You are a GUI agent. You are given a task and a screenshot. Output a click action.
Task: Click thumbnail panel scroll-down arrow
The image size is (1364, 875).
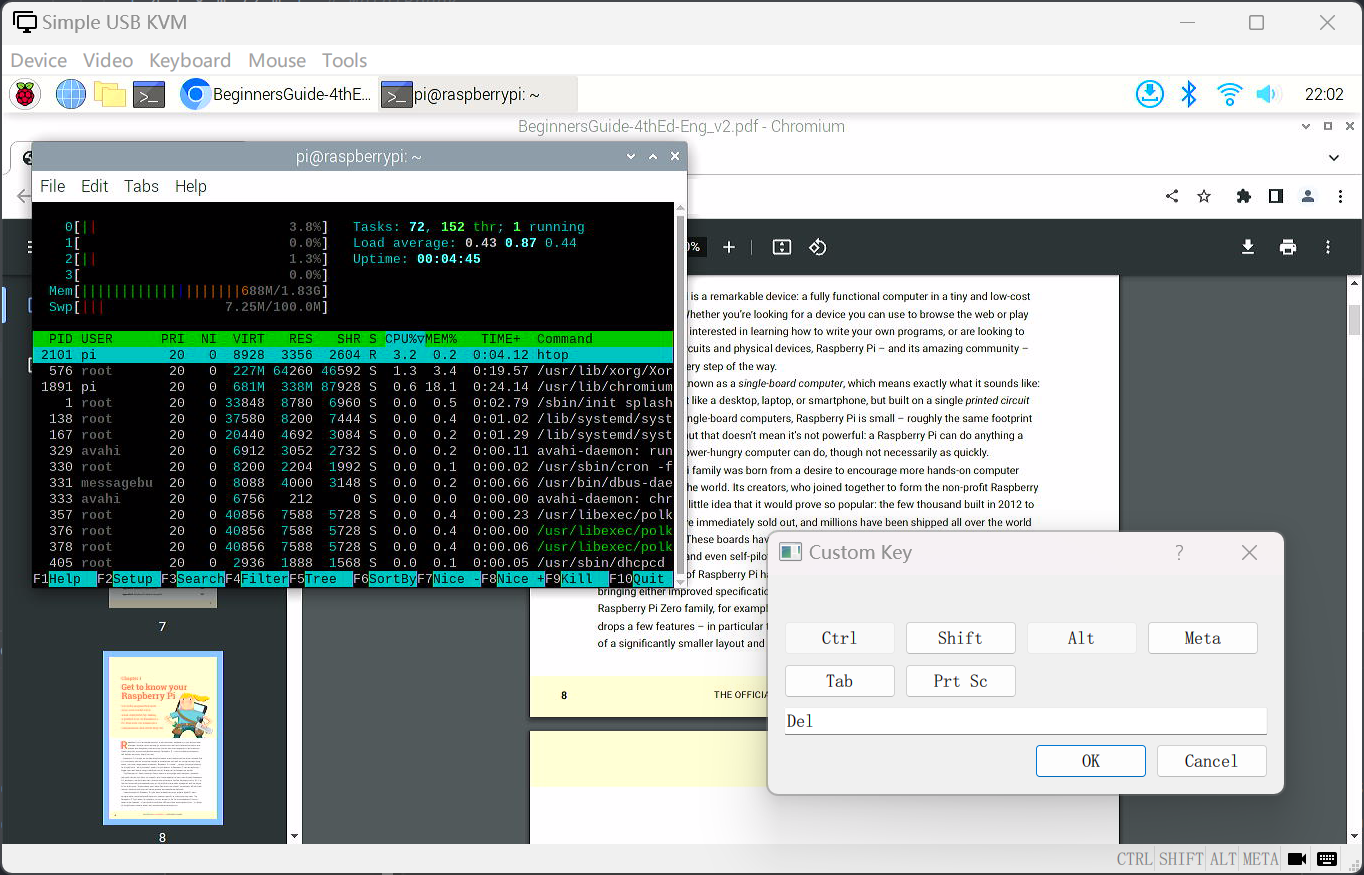click(294, 836)
